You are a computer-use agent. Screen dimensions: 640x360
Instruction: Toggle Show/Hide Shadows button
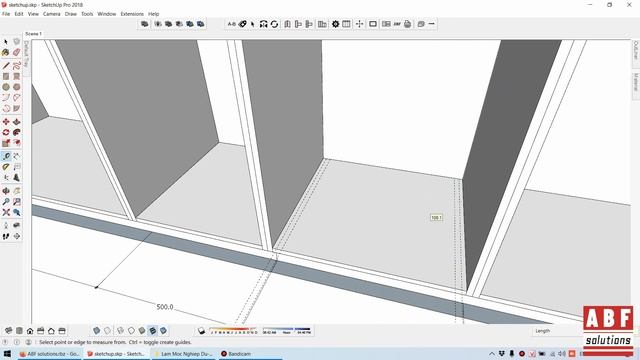tap(201, 331)
